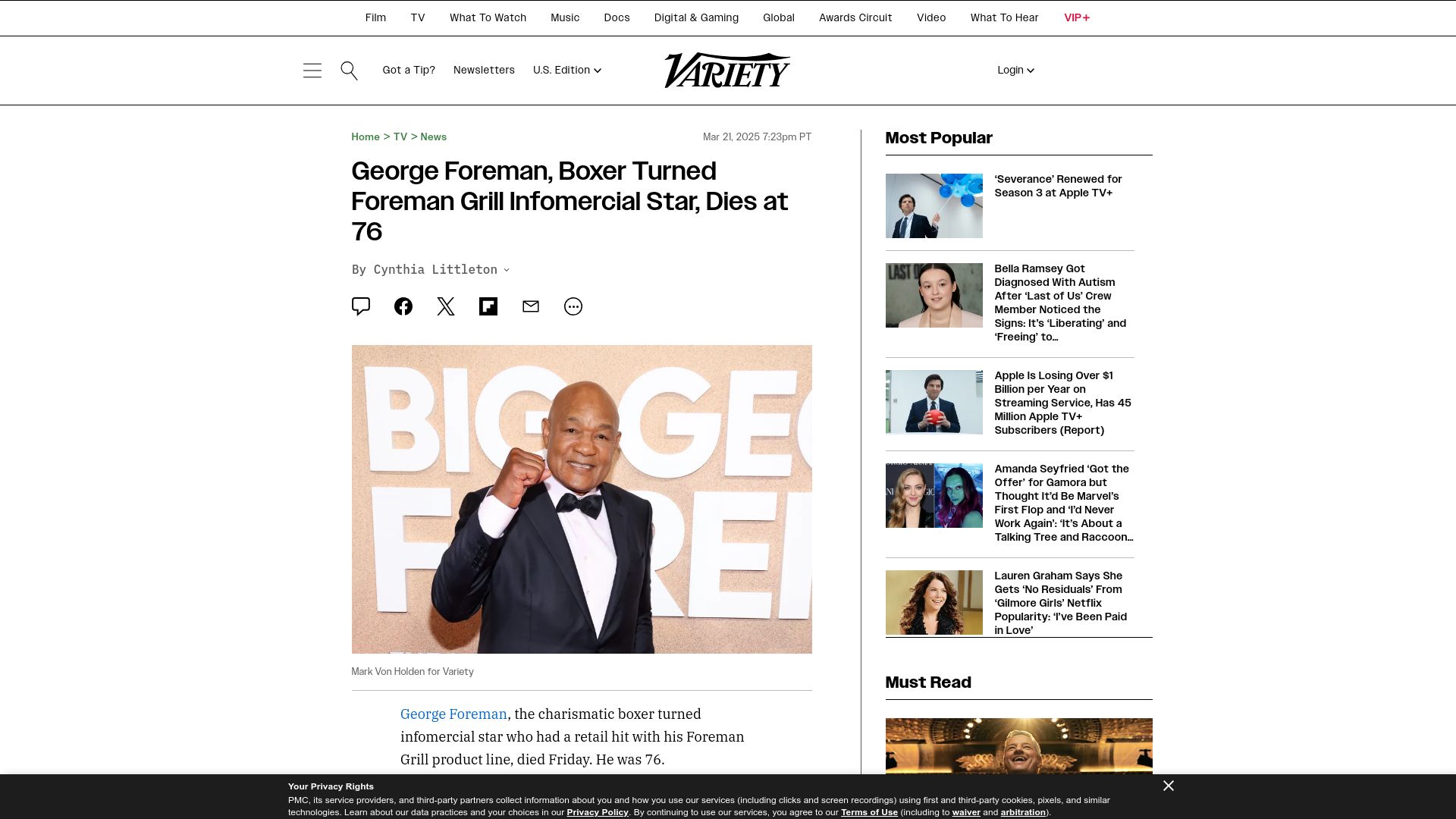Screen dimensions: 1456x819
Task: Open the Newsletters link
Action: pyautogui.click(x=484, y=70)
